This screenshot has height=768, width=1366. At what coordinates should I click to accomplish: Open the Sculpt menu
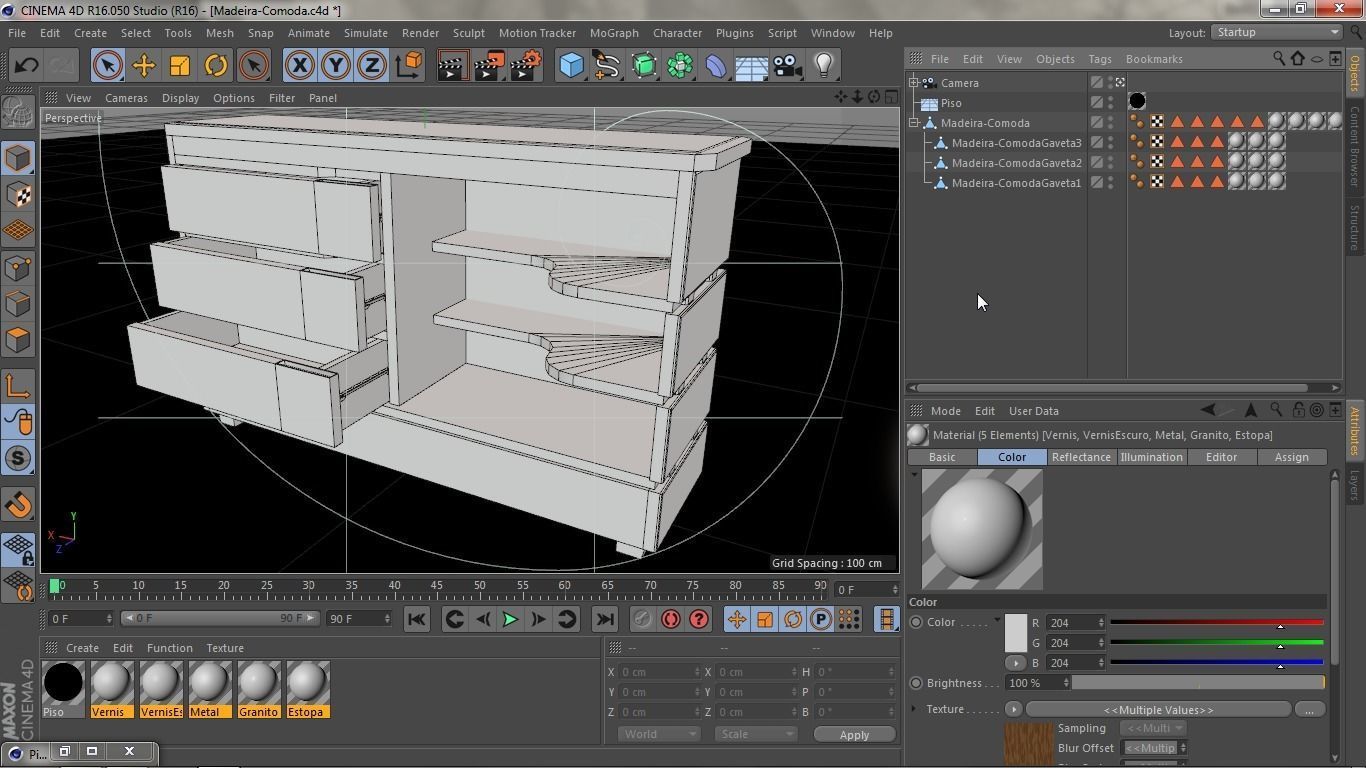[468, 33]
